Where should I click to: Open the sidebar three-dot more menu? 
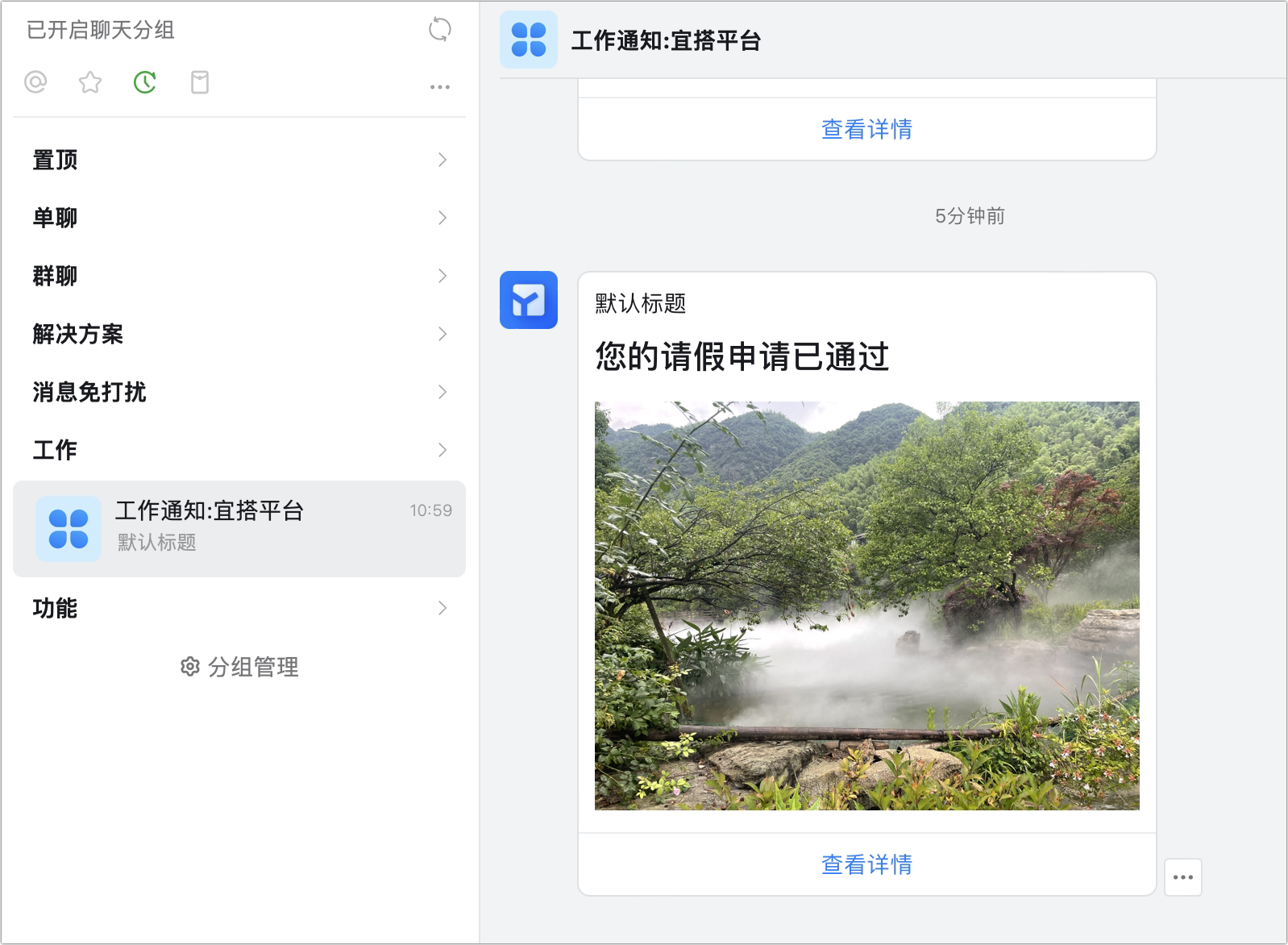click(440, 86)
